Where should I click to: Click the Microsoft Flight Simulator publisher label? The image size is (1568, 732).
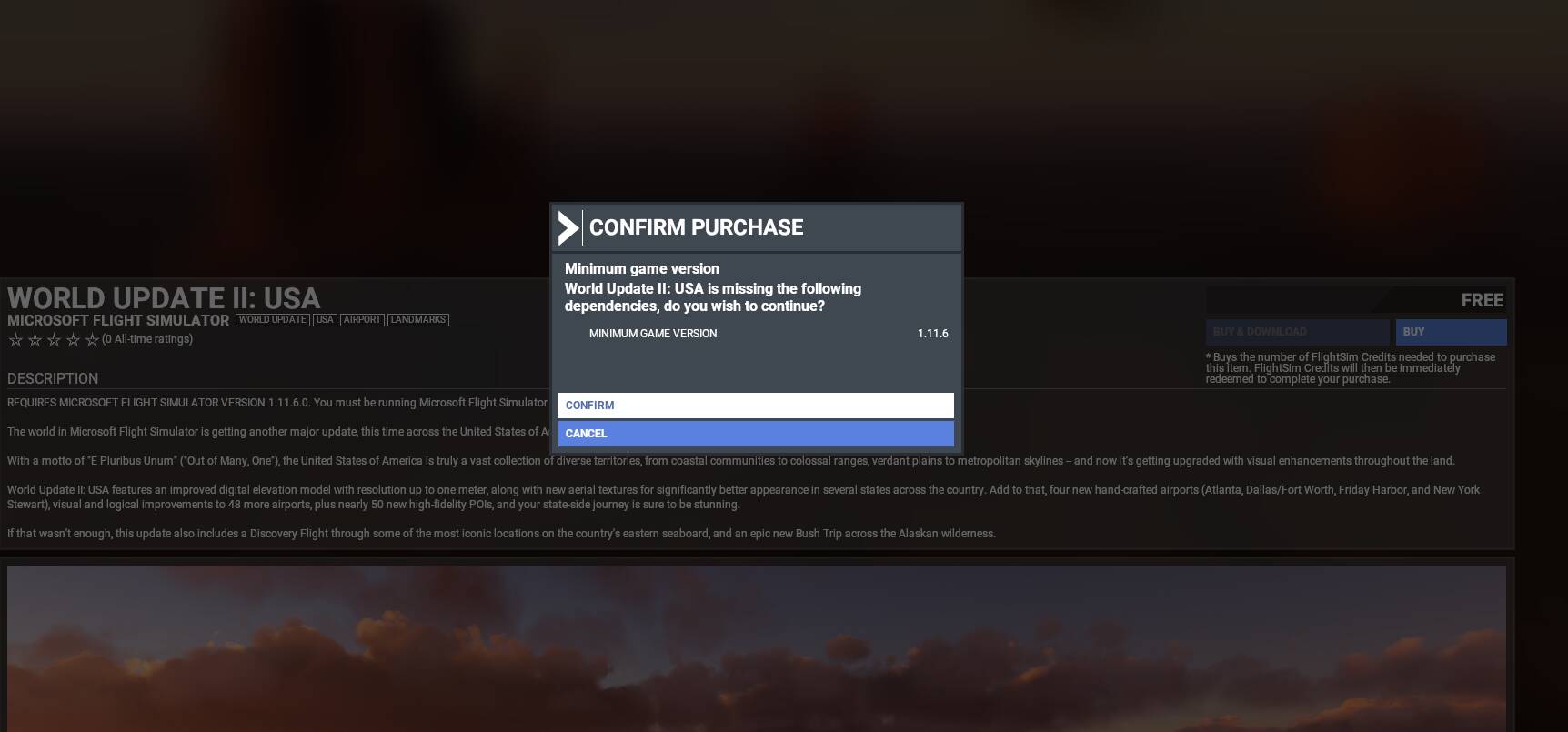pyautogui.click(x=118, y=320)
